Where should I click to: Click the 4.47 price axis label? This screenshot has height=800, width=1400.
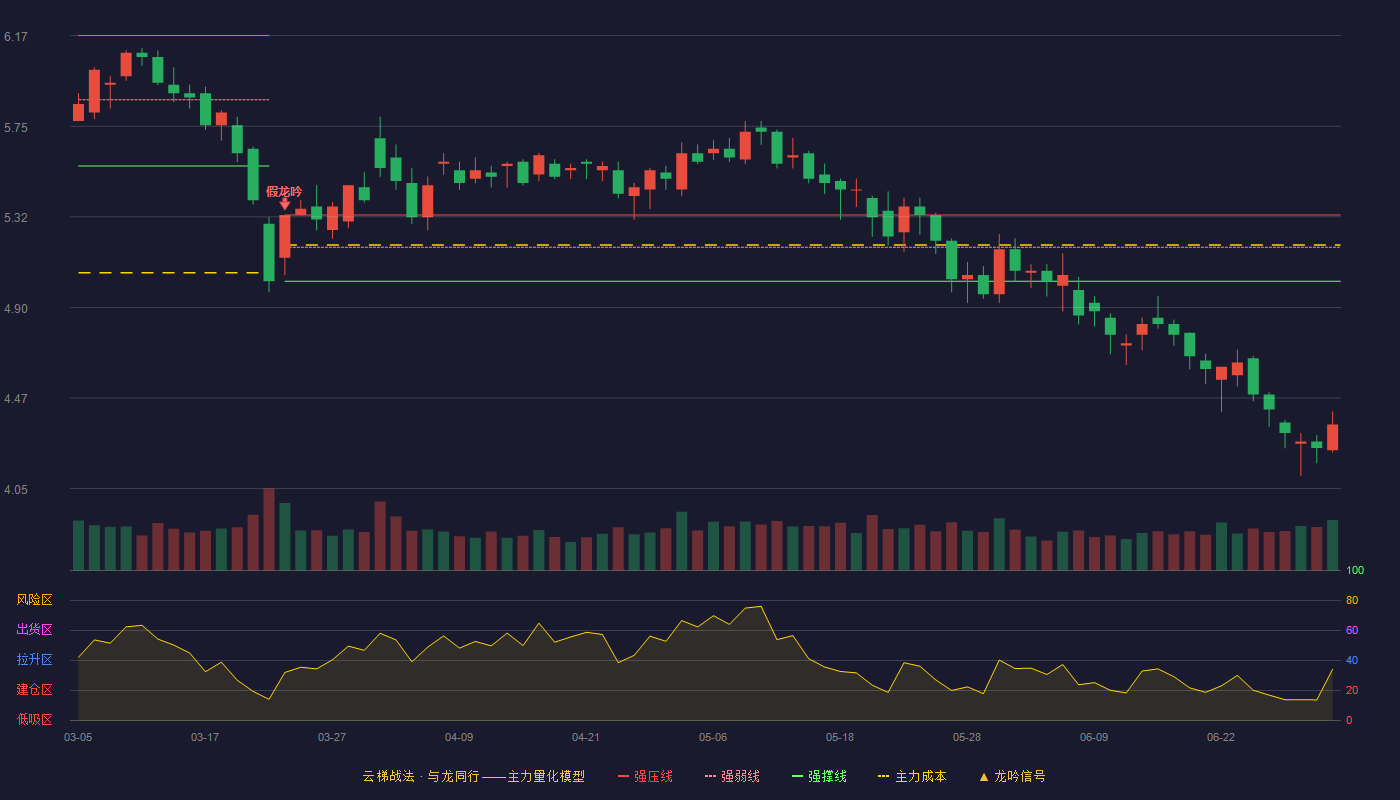[x=15, y=399]
